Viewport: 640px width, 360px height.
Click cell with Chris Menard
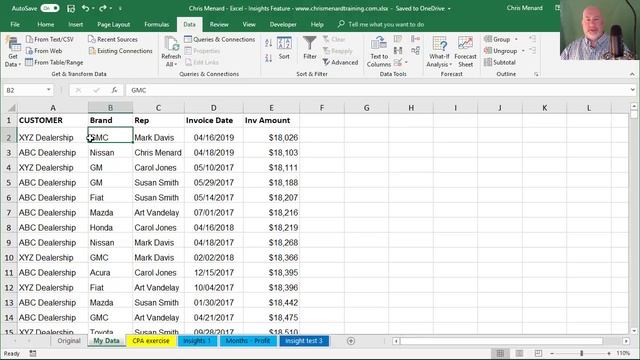pos(158,153)
